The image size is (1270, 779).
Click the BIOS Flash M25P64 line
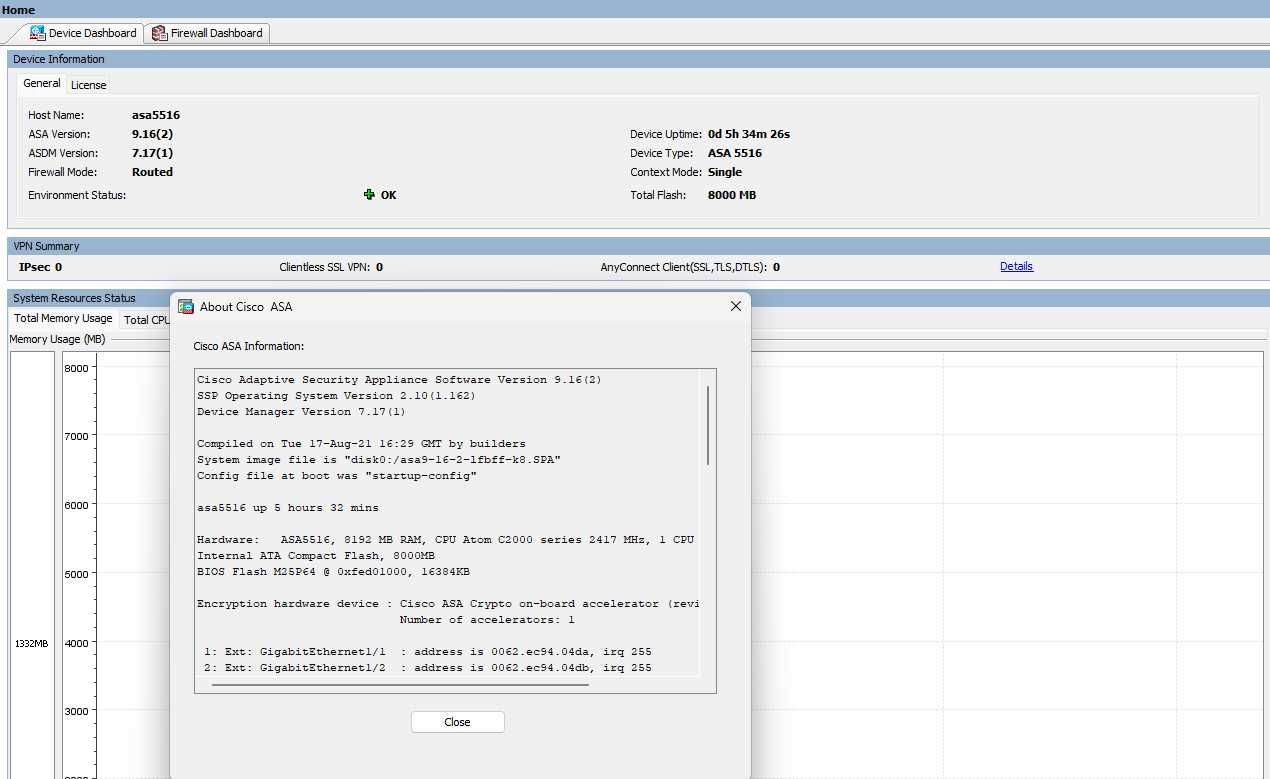(x=333, y=572)
